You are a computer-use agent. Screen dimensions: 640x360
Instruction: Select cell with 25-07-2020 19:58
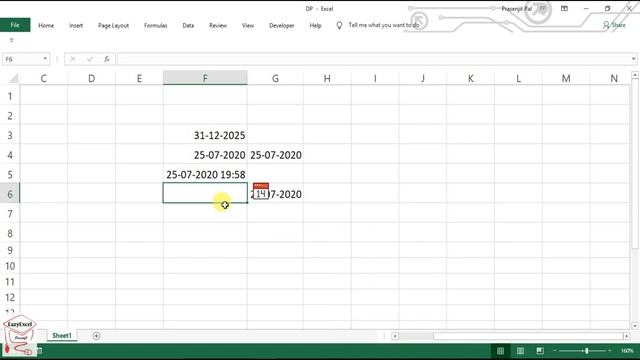click(205, 174)
